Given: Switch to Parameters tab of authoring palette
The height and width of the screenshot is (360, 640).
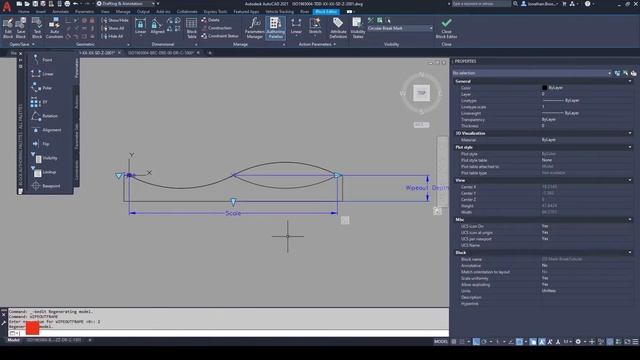Looking at the screenshot, I should point(76,68).
